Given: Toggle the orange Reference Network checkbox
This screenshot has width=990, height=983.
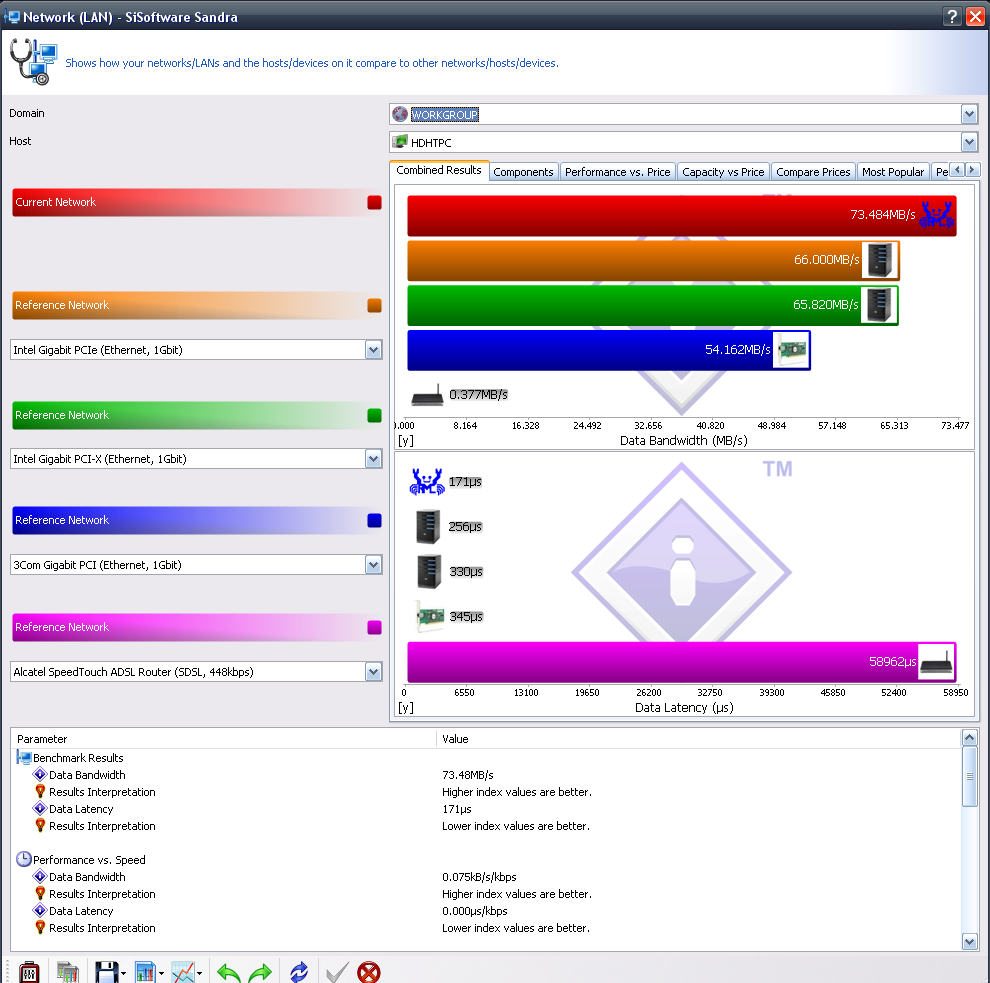Looking at the screenshot, I should pos(374,306).
